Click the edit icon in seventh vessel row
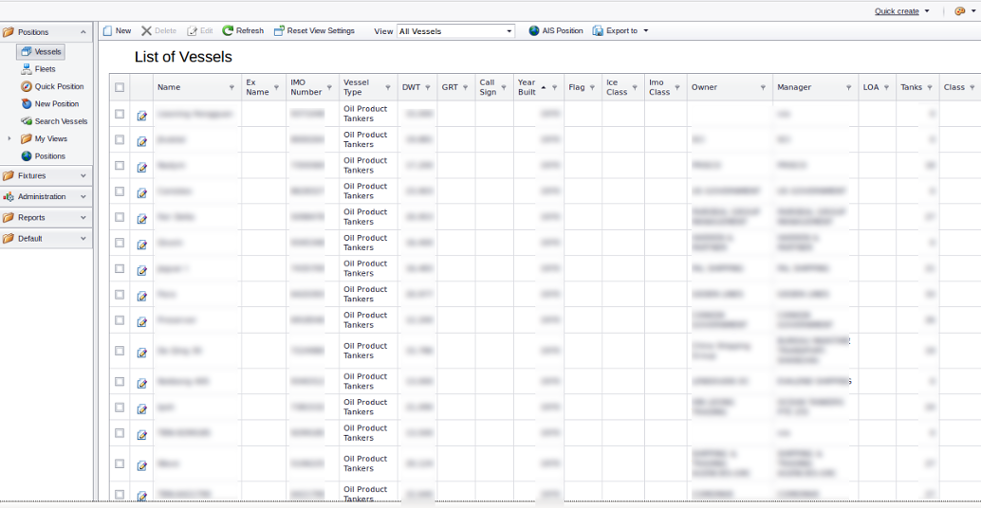981x508 pixels. coord(142,270)
